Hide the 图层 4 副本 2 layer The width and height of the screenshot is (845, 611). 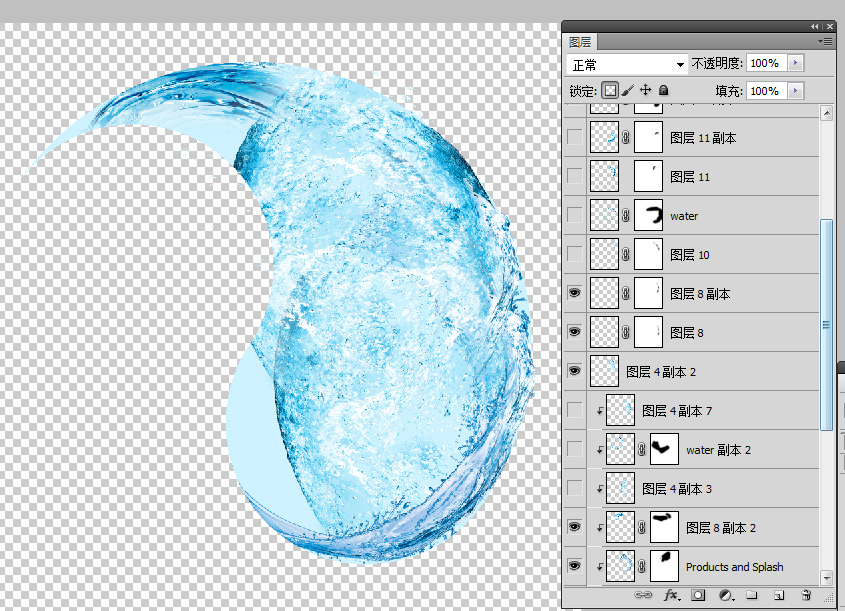pos(575,371)
